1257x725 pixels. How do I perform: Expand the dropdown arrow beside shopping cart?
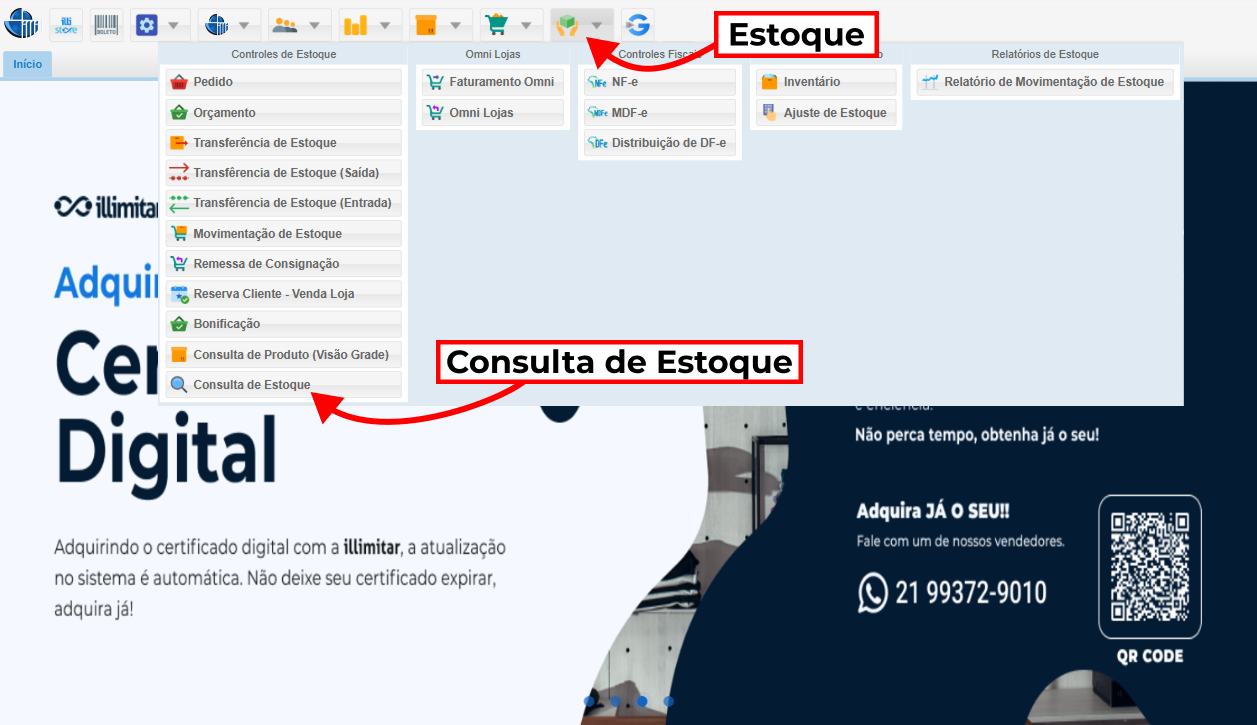(x=526, y=25)
